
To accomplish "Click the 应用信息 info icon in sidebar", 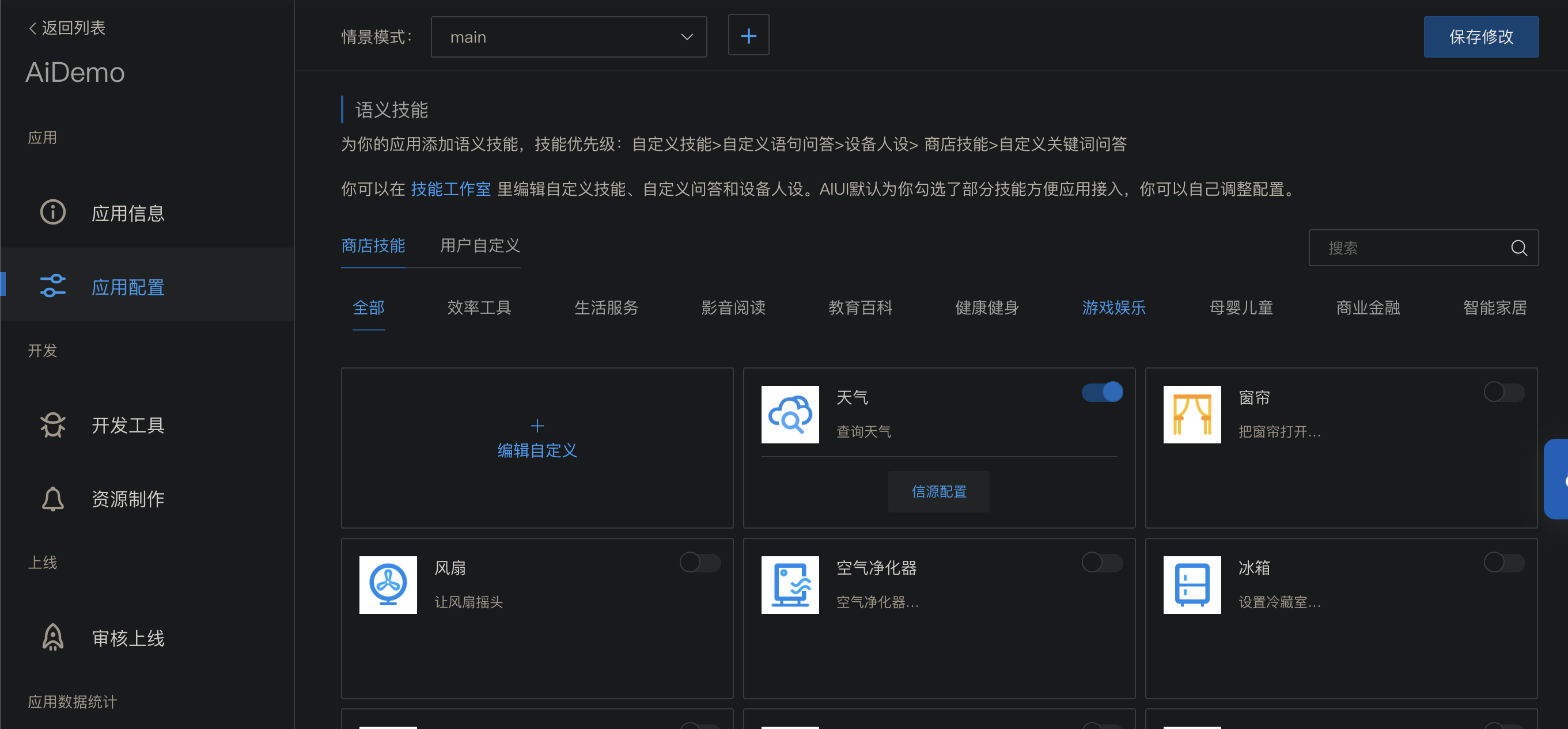I will 53,212.
